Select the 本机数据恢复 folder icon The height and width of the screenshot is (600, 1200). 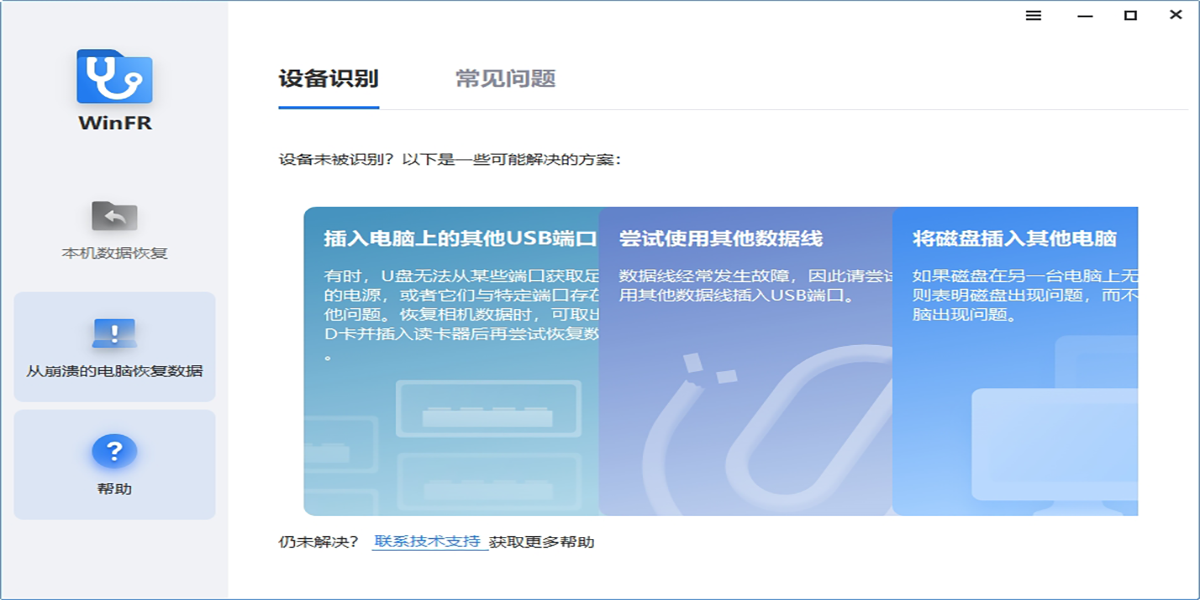point(114,215)
